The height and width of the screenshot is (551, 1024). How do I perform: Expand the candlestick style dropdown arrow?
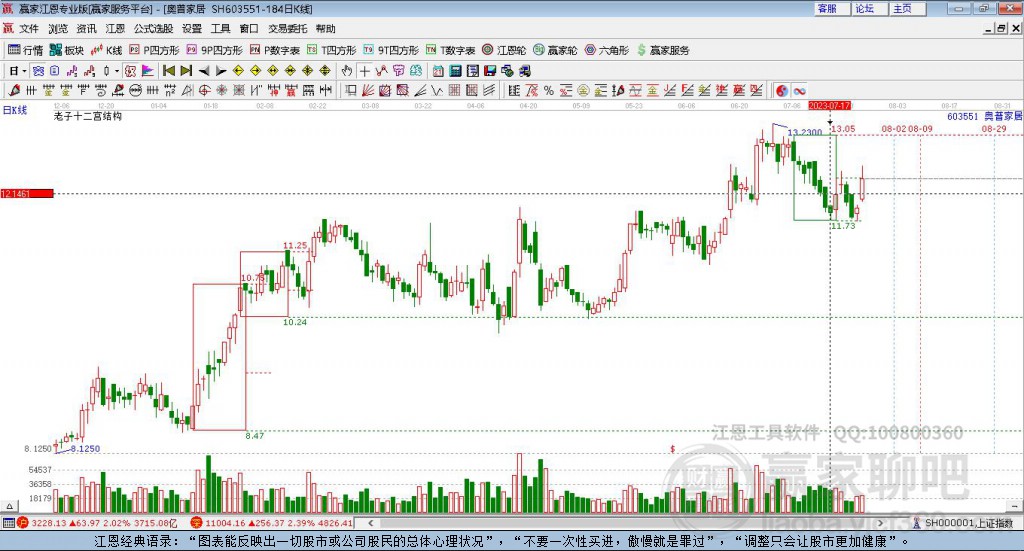click(117, 71)
